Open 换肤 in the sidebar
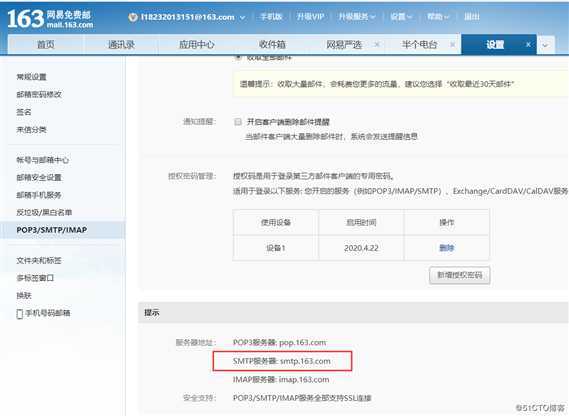 24,295
